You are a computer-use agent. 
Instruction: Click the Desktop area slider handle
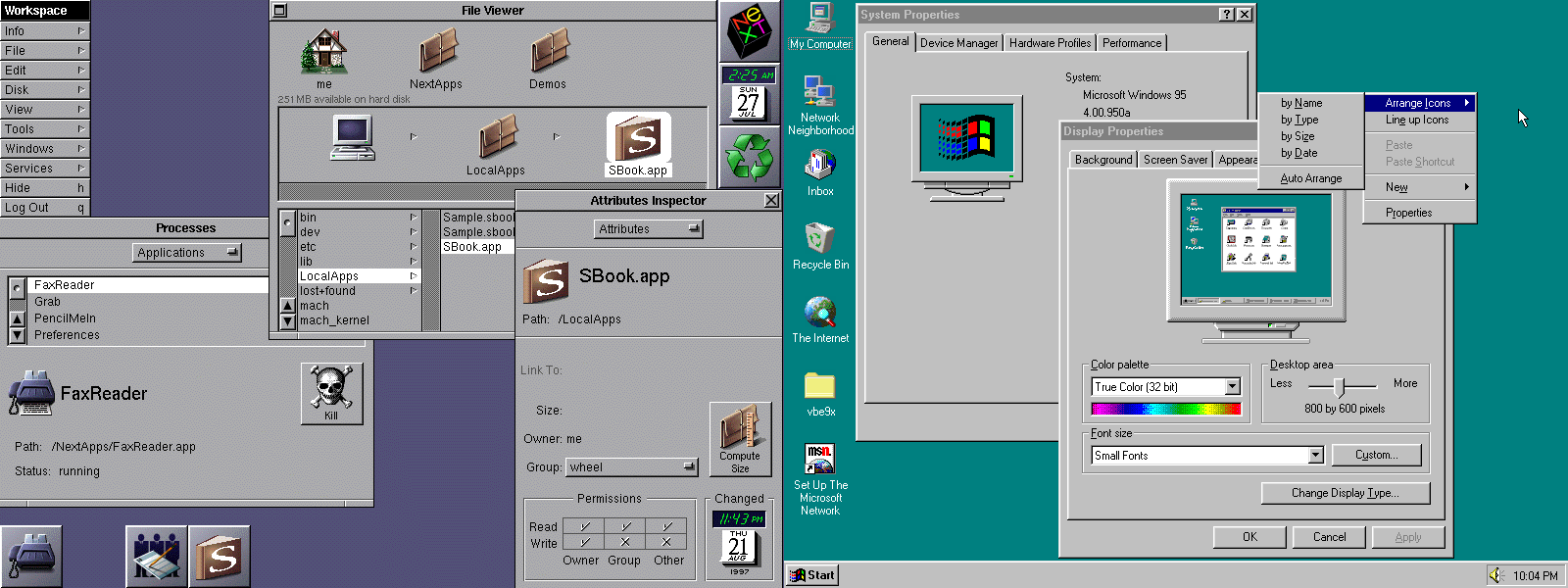pyautogui.click(x=1339, y=386)
